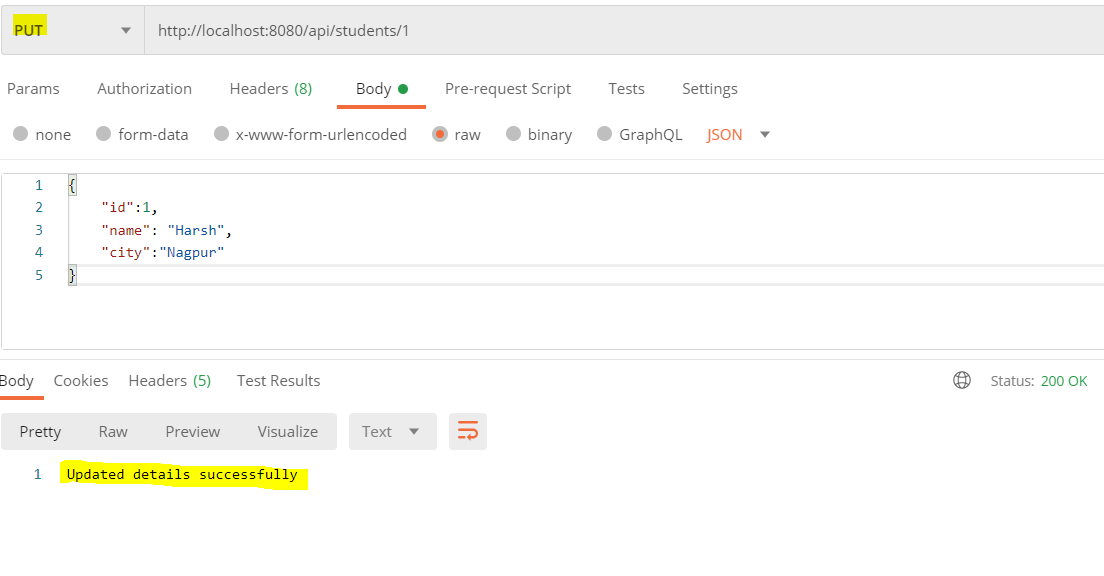Select the form-data radio option
The width and height of the screenshot is (1104, 576).
tap(104, 134)
